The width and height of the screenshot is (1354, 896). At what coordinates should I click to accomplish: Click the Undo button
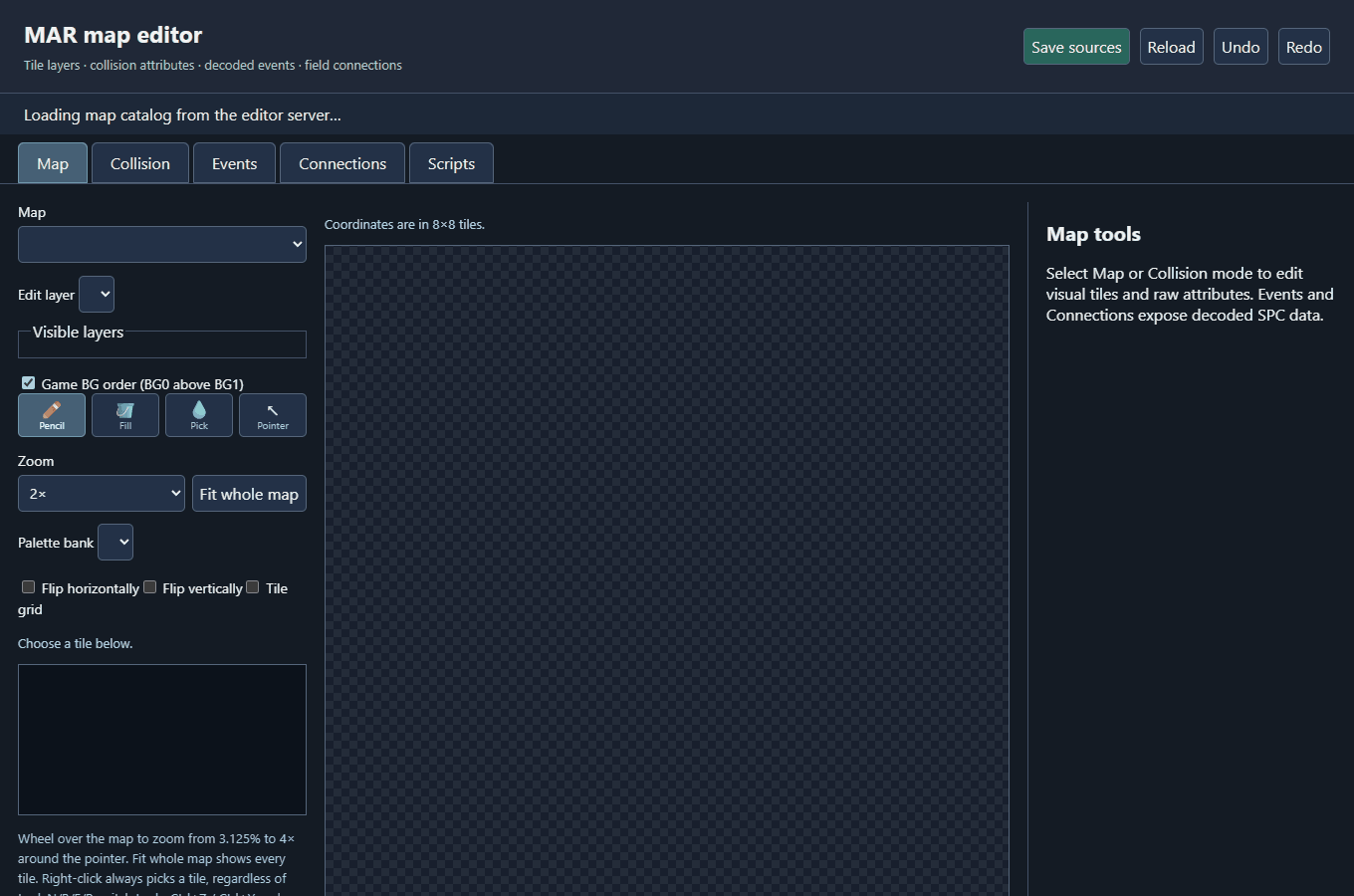point(1241,47)
